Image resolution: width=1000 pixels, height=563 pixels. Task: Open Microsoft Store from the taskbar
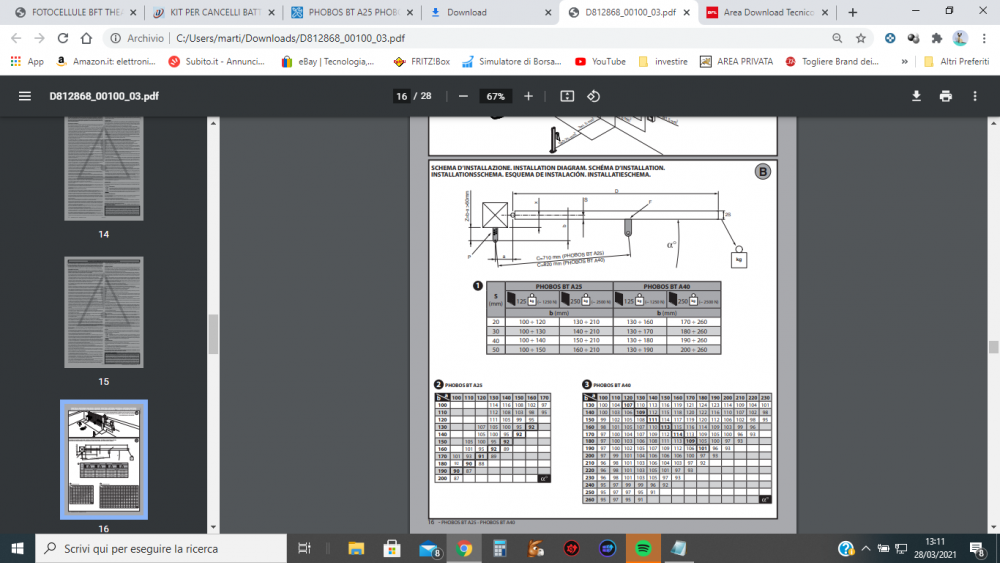click(x=392, y=548)
